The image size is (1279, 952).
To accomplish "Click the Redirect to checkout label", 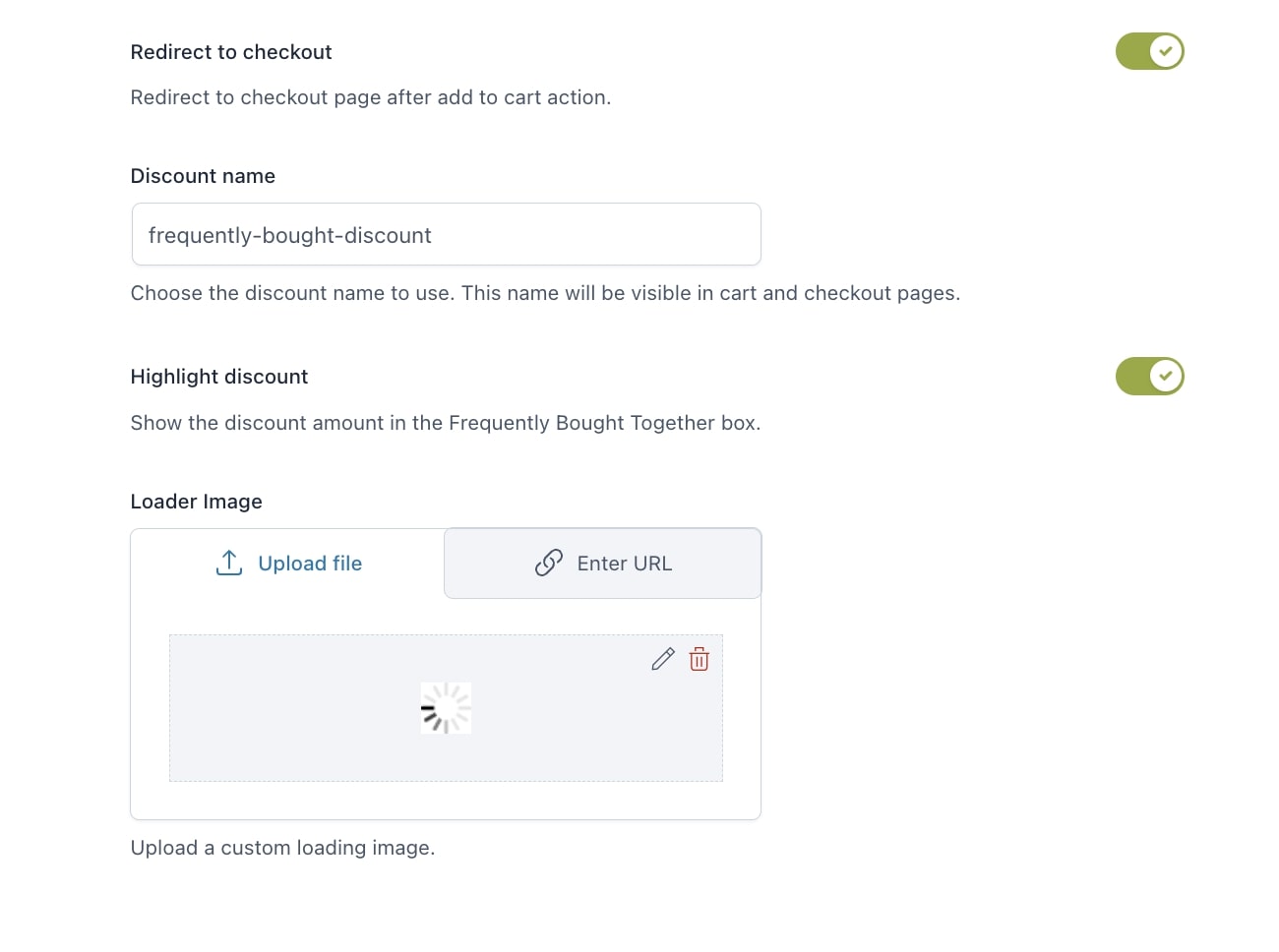I will [x=231, y=52].
